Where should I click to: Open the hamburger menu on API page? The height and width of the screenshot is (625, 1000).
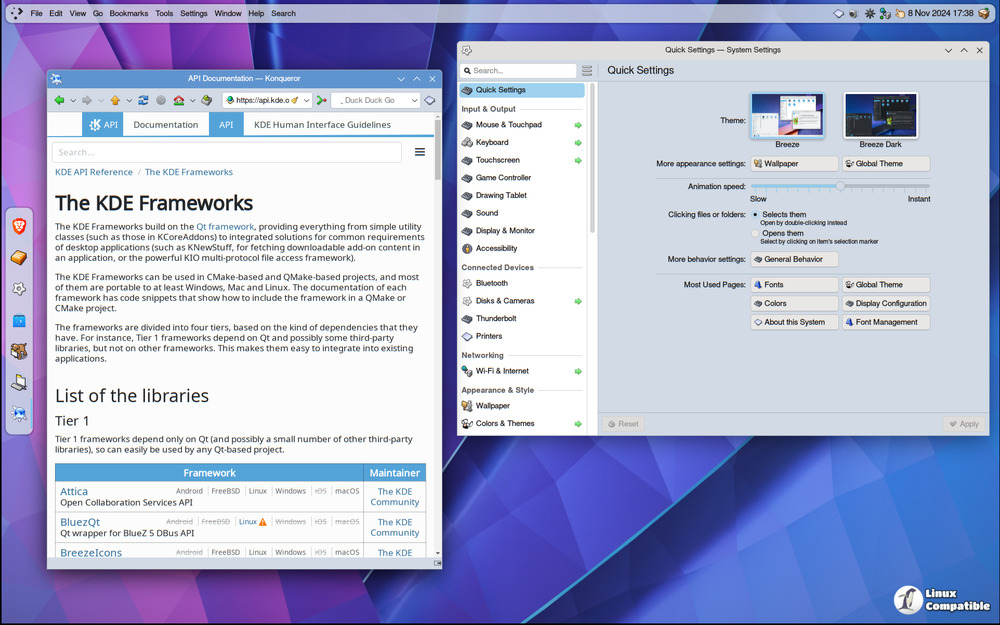coord(420,152)
